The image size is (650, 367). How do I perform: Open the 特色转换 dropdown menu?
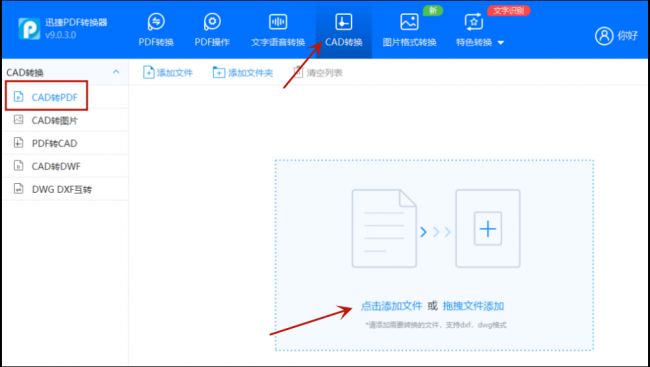pyautogui.click(x=480, y=30)
